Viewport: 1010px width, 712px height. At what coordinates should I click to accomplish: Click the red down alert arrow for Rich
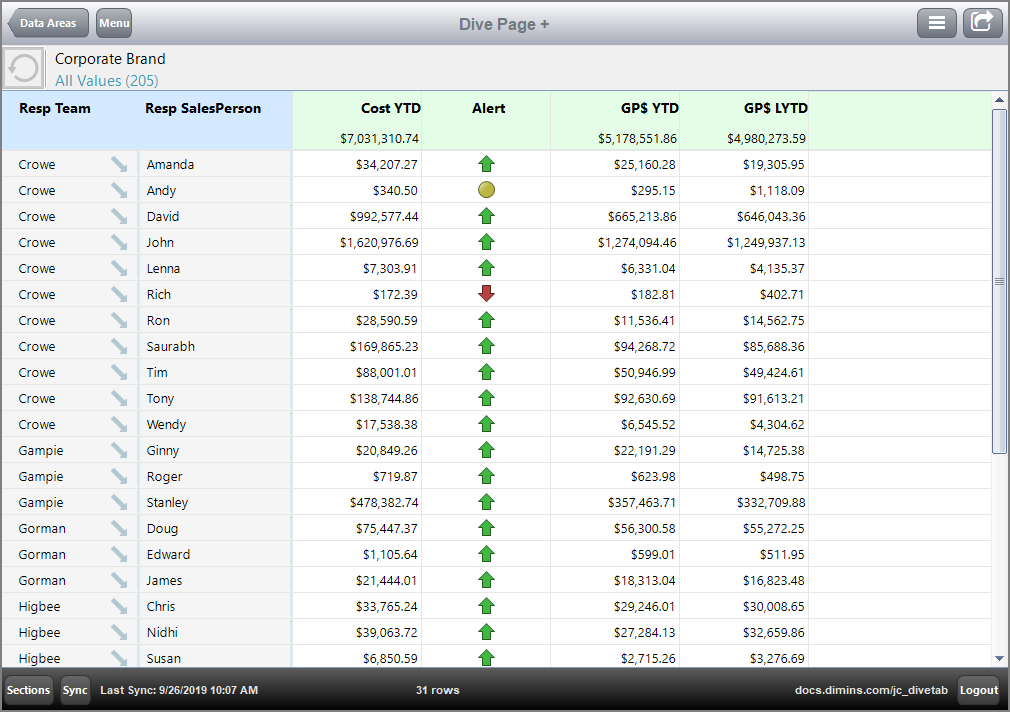pos(486,293)
